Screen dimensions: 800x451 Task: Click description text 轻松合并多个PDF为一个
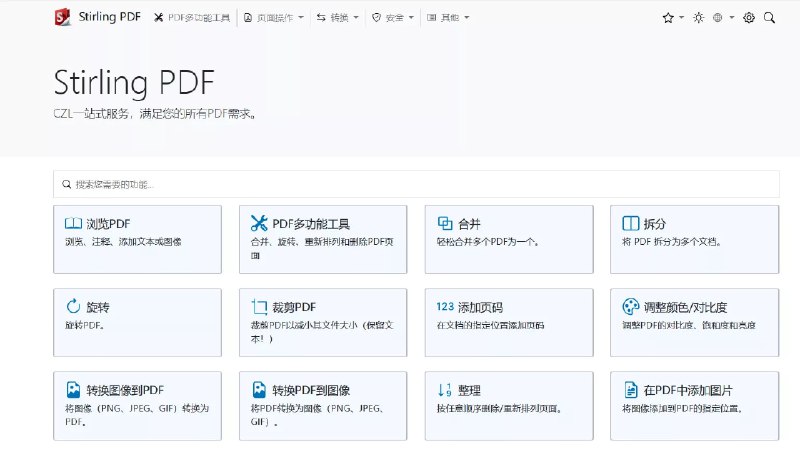point(488,242)
